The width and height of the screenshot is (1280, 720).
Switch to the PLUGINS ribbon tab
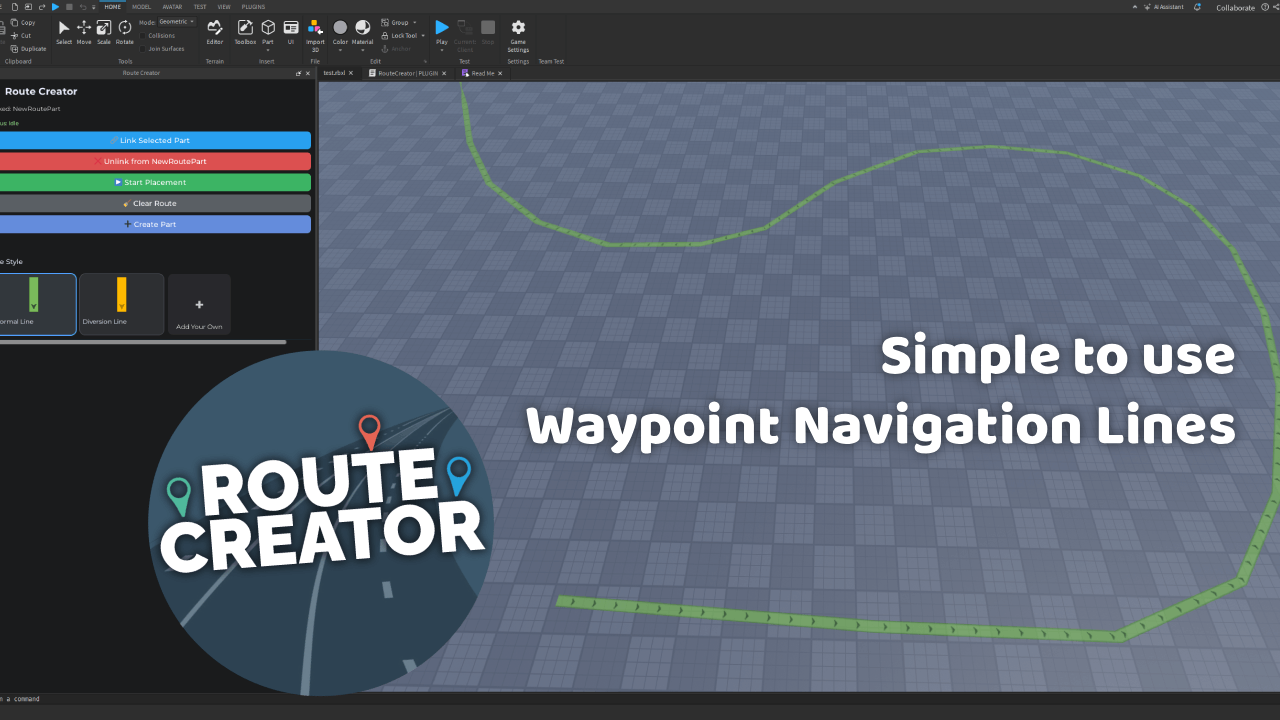[252, 6]
